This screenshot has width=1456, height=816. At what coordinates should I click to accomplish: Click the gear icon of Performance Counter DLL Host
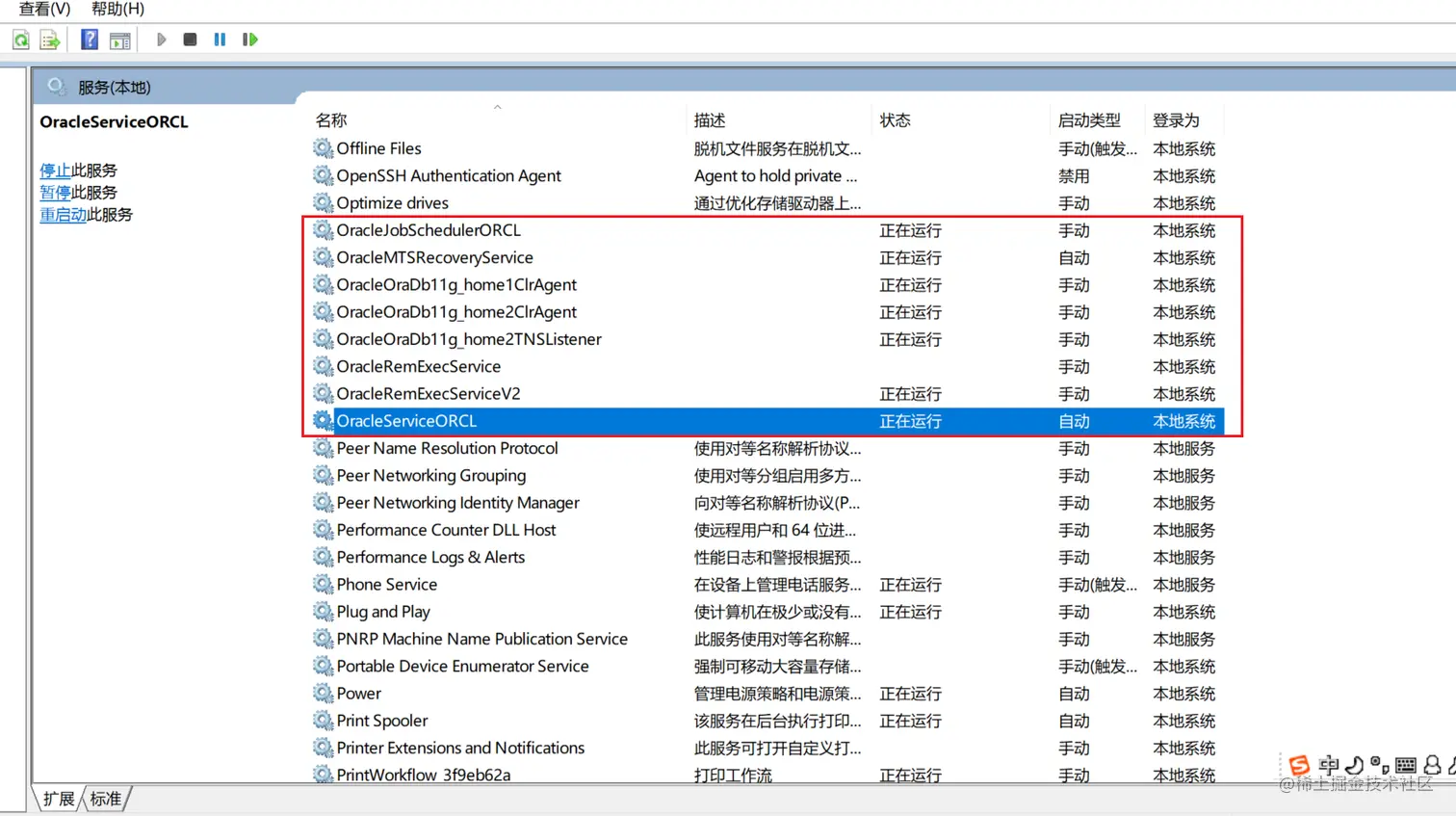(x=323, y=530)
